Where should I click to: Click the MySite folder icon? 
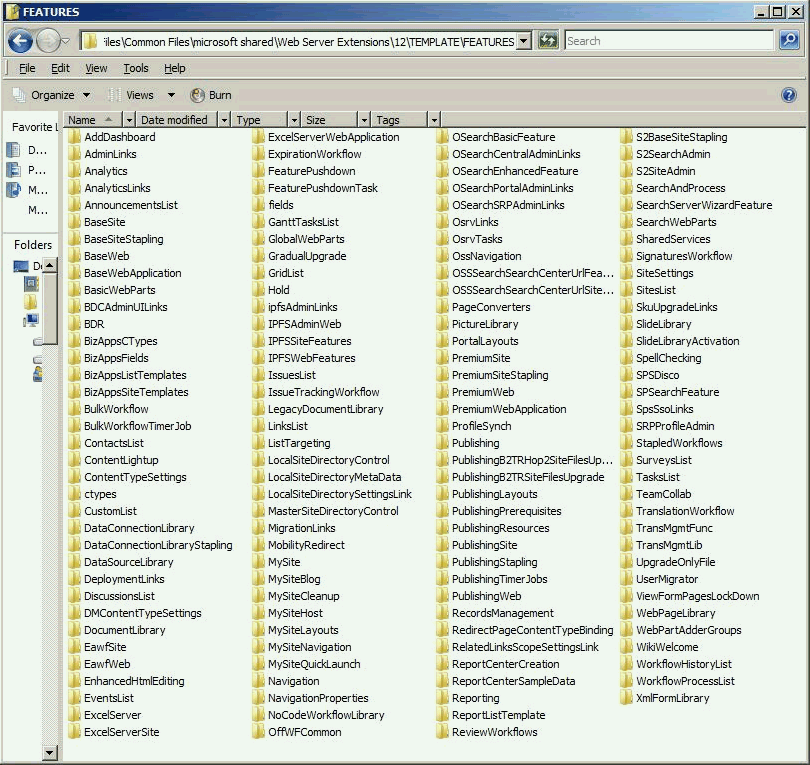(x=258, y=562)
